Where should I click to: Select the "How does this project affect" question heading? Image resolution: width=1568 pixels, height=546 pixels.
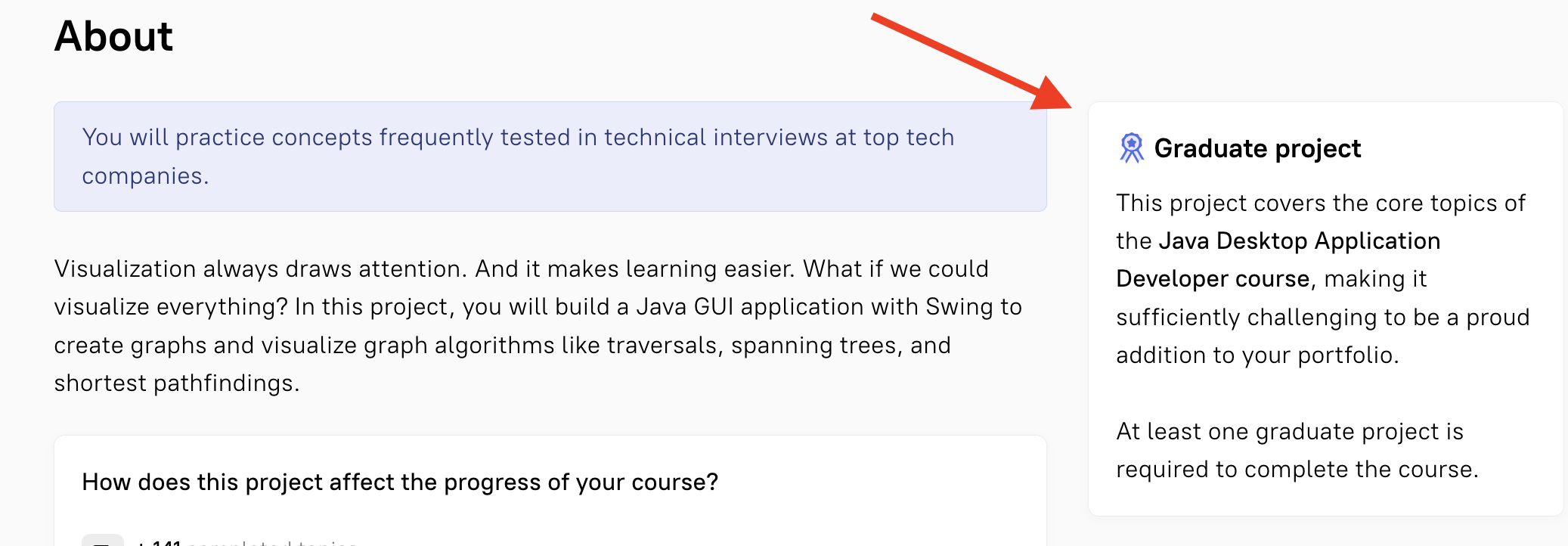click(x=400, y=482)
